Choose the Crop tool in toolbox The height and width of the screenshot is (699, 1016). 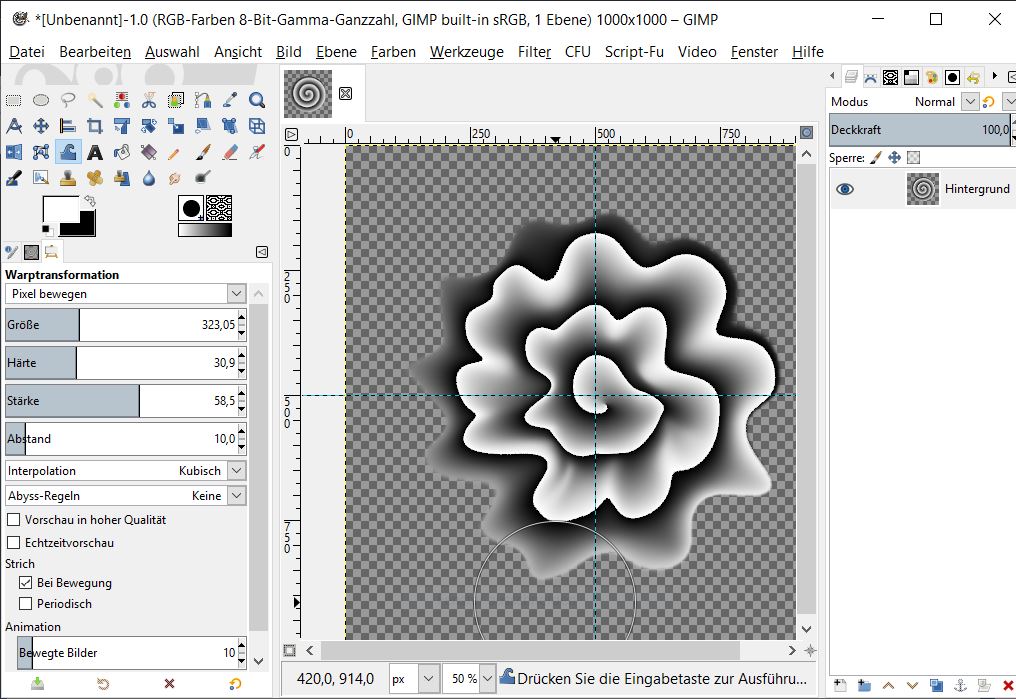point(95,126)
